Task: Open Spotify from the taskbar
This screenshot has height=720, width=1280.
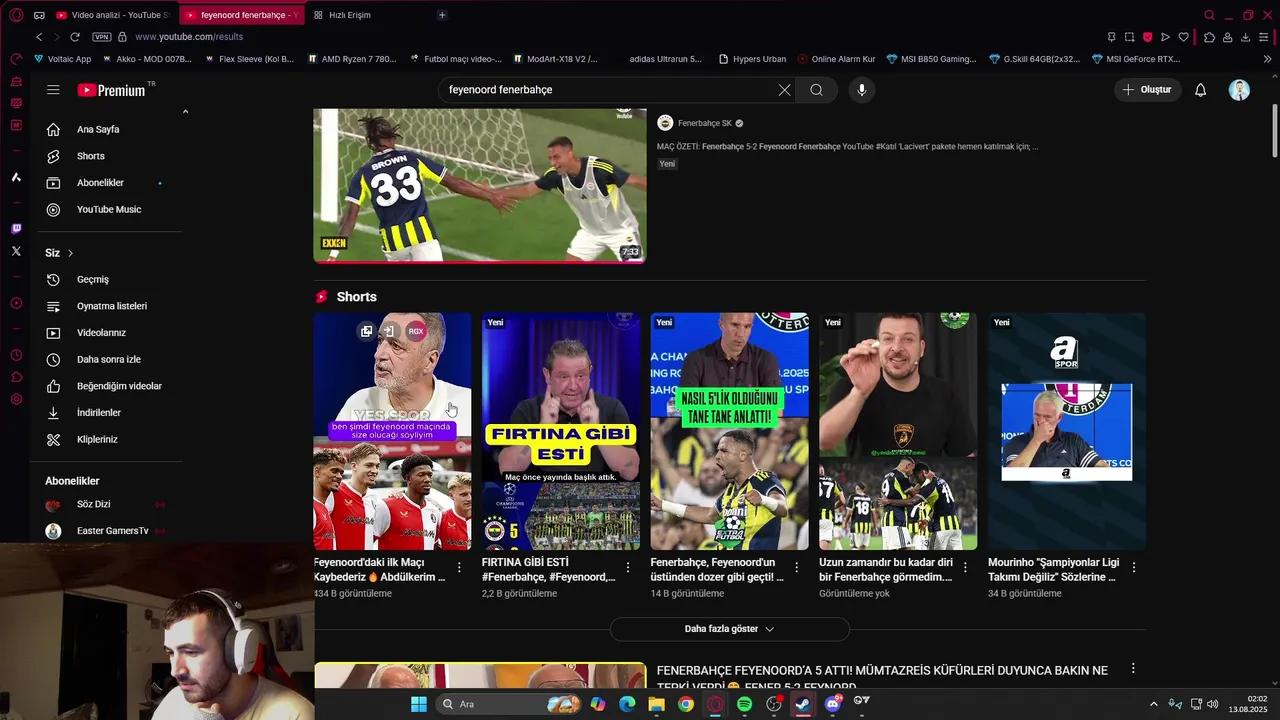Action: click(744, 704)
